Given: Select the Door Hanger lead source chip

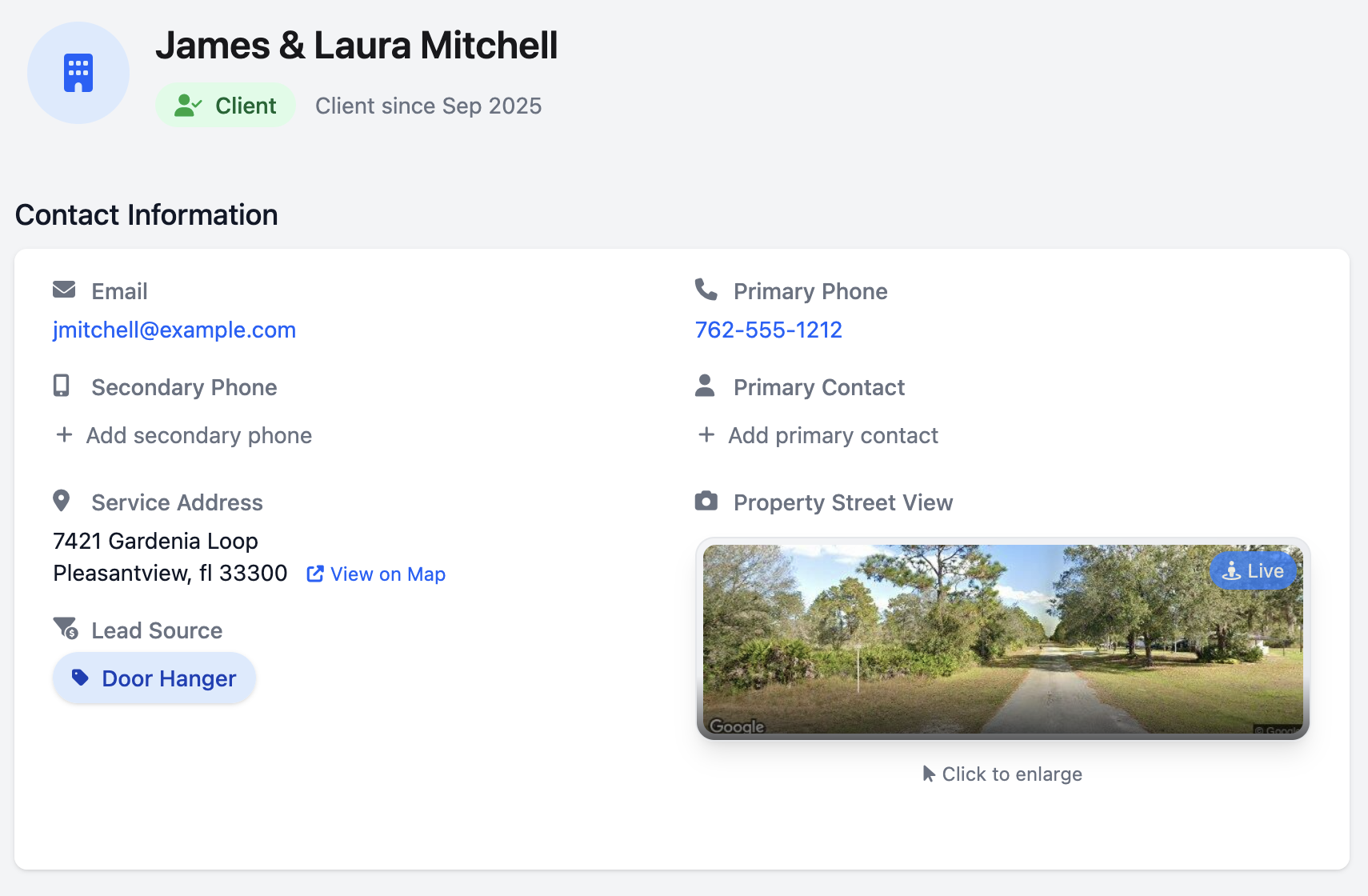Looking at the screenshot, I should [x=154, y=678].
